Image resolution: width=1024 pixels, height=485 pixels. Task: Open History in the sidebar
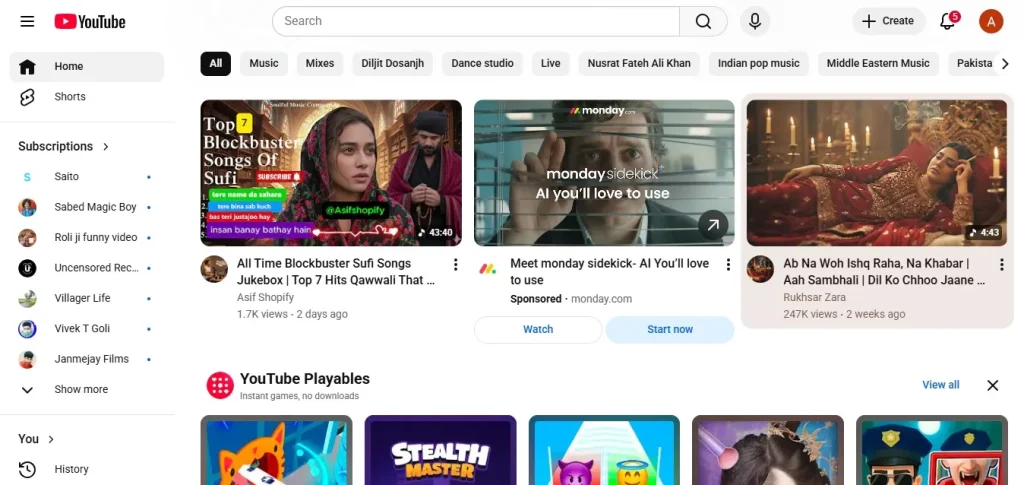(86, 469)
